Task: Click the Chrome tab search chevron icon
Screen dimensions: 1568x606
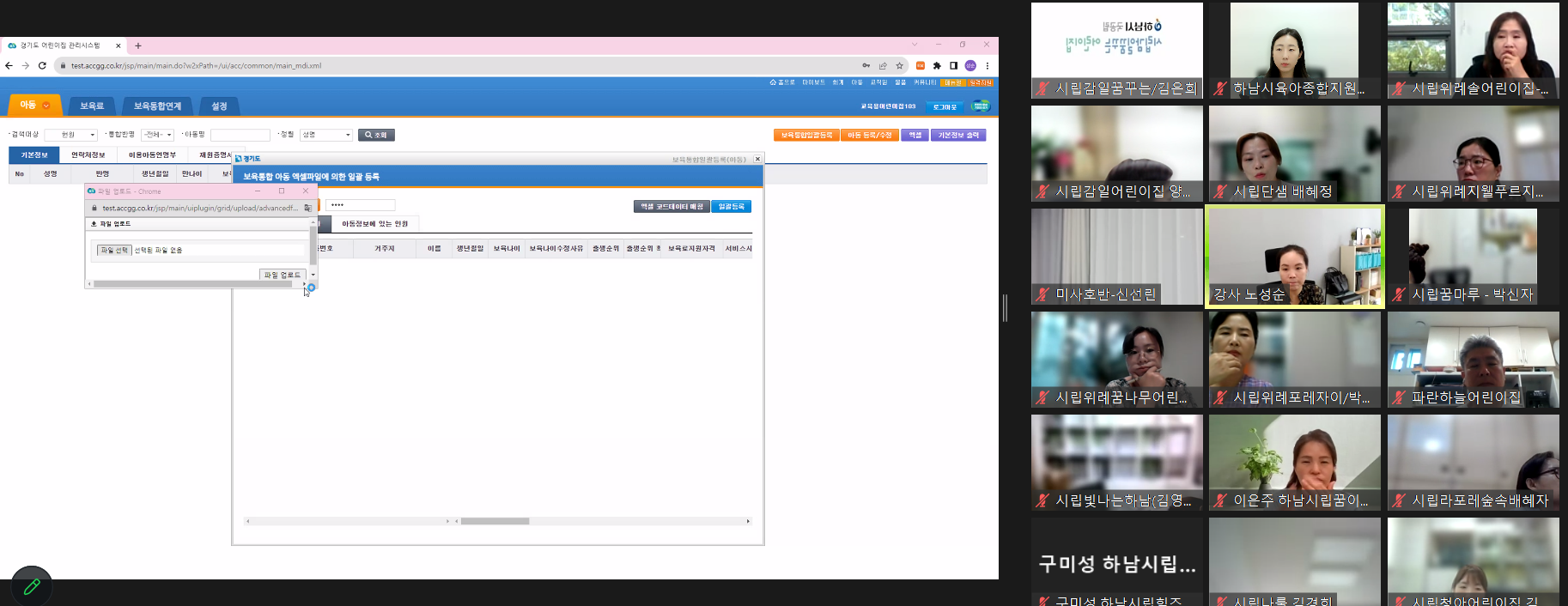Action: coord(915,45)
